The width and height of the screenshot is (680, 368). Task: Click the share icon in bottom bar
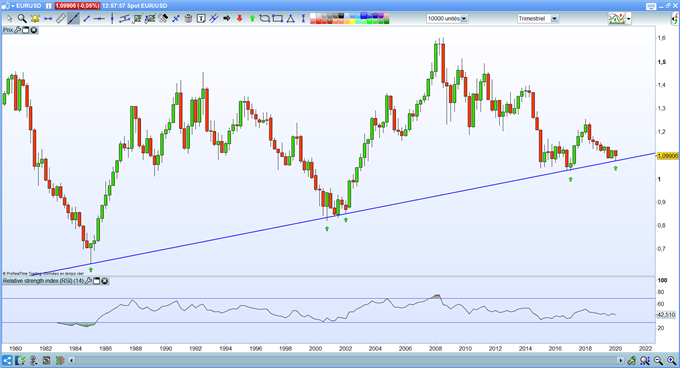[x=7, y=361]
